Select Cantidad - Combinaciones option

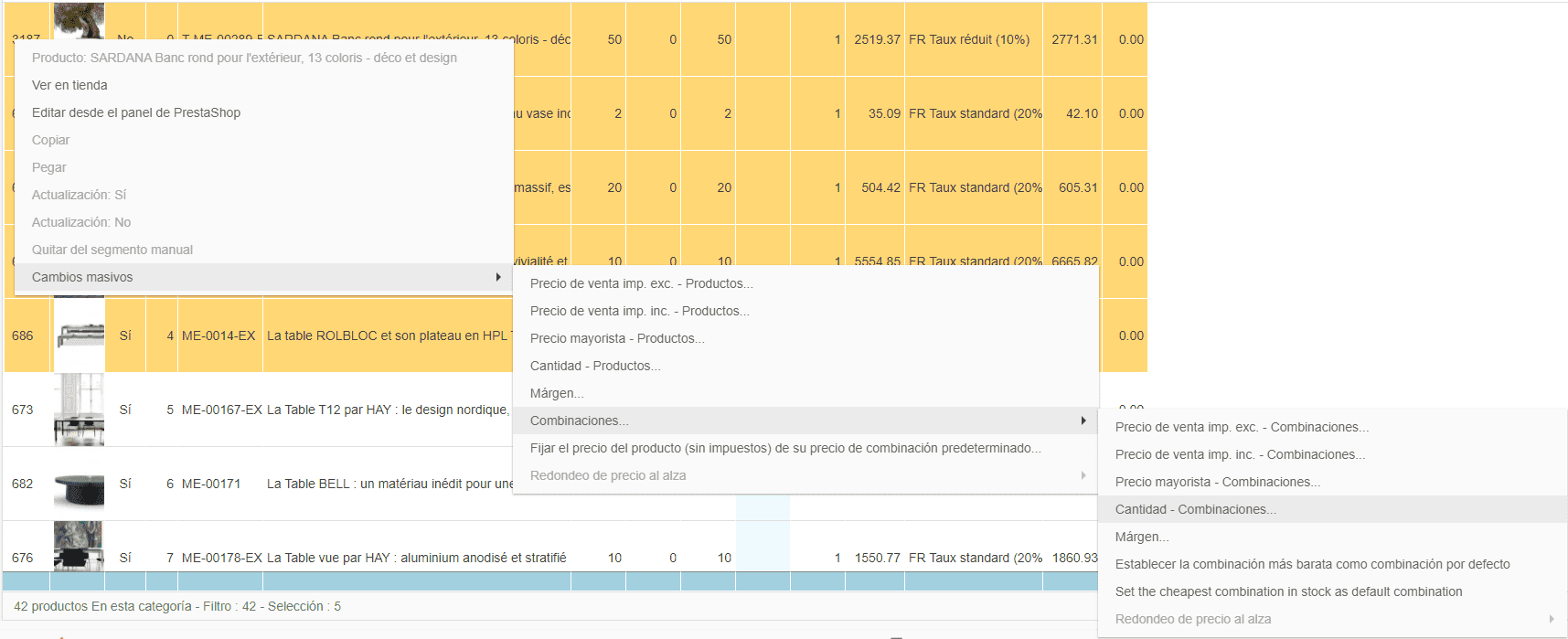click(1195, 509)
